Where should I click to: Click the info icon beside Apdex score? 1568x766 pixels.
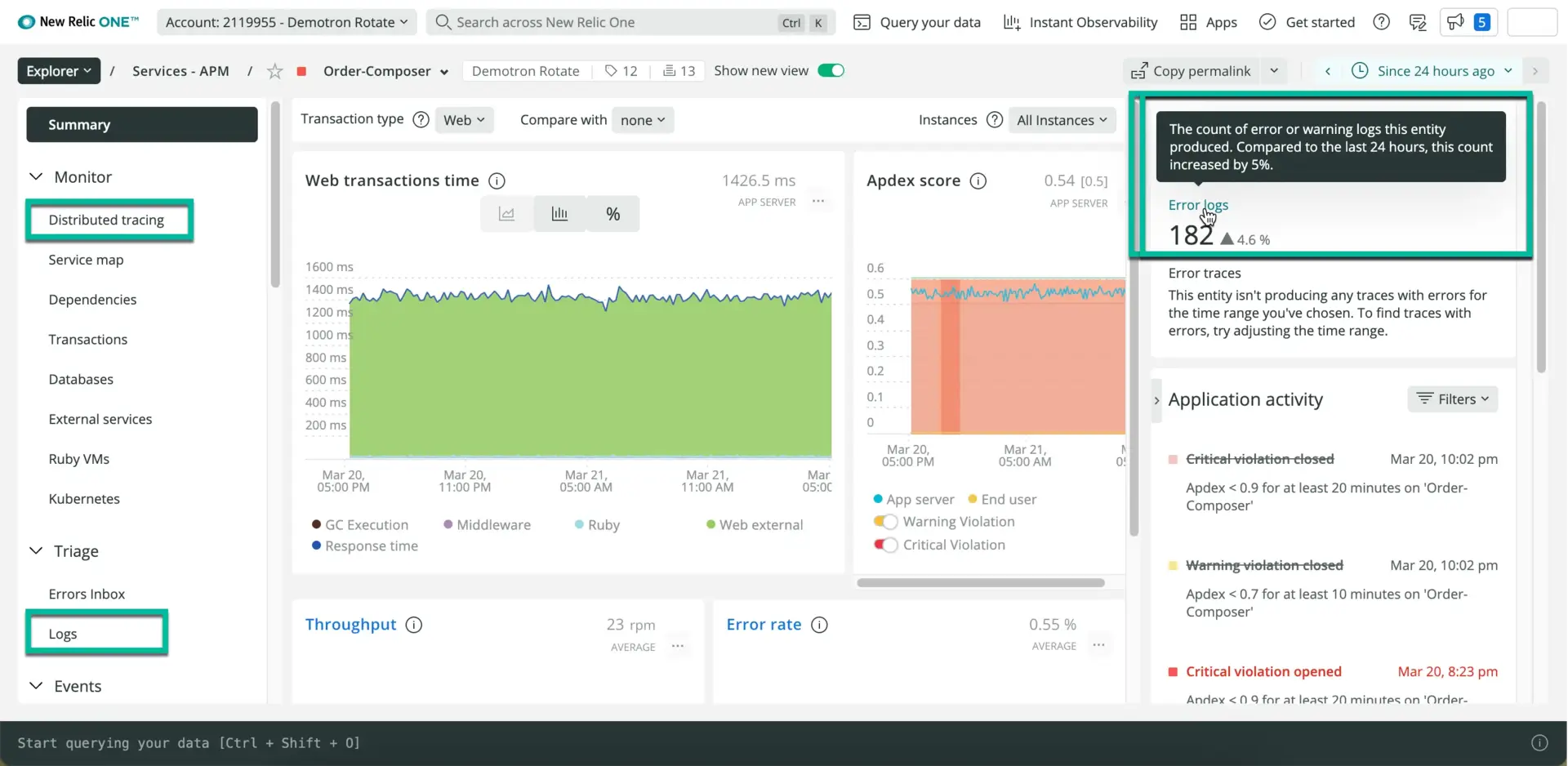978,180
